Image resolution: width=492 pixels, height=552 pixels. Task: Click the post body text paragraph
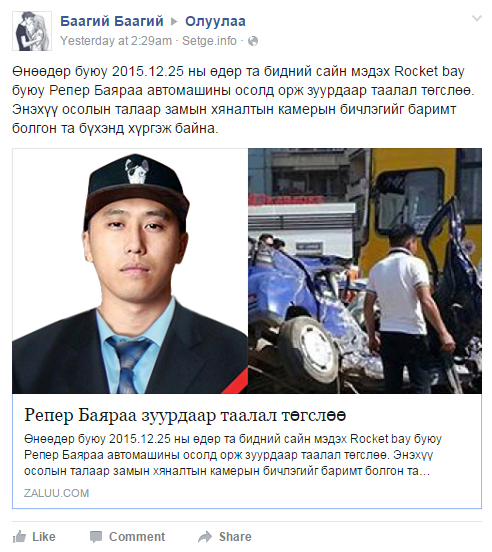(x=243, y=100)
